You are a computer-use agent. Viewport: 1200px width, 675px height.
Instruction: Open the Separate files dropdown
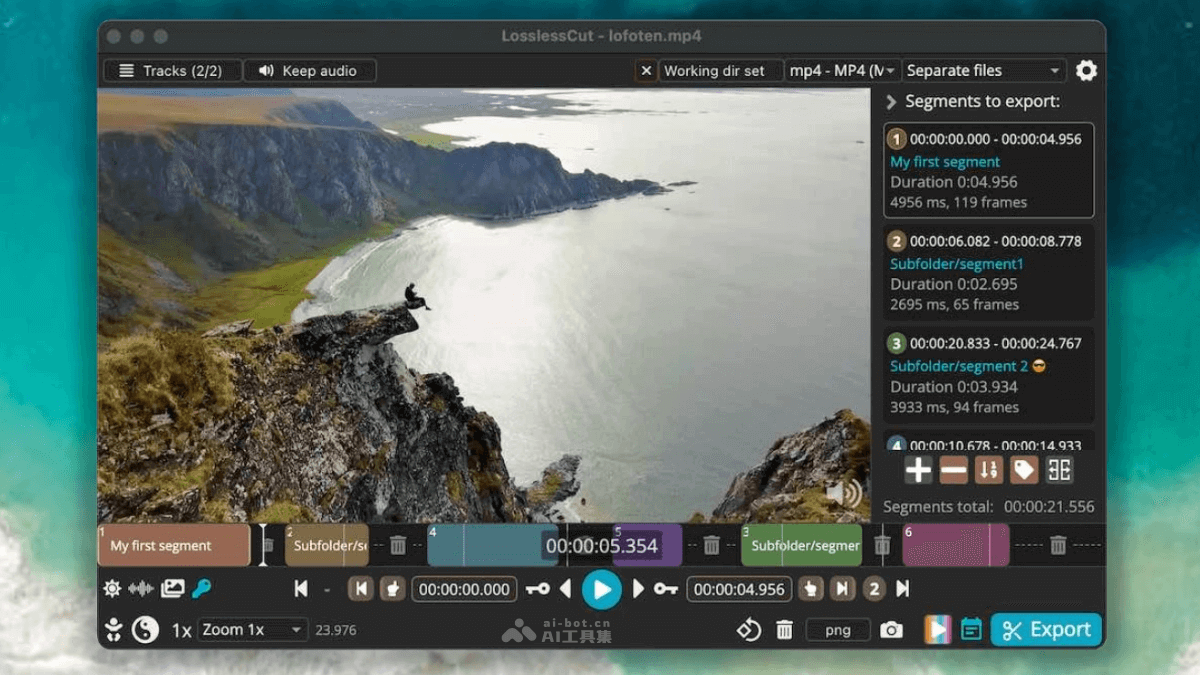pyautogui.click(x=983, y=71)
